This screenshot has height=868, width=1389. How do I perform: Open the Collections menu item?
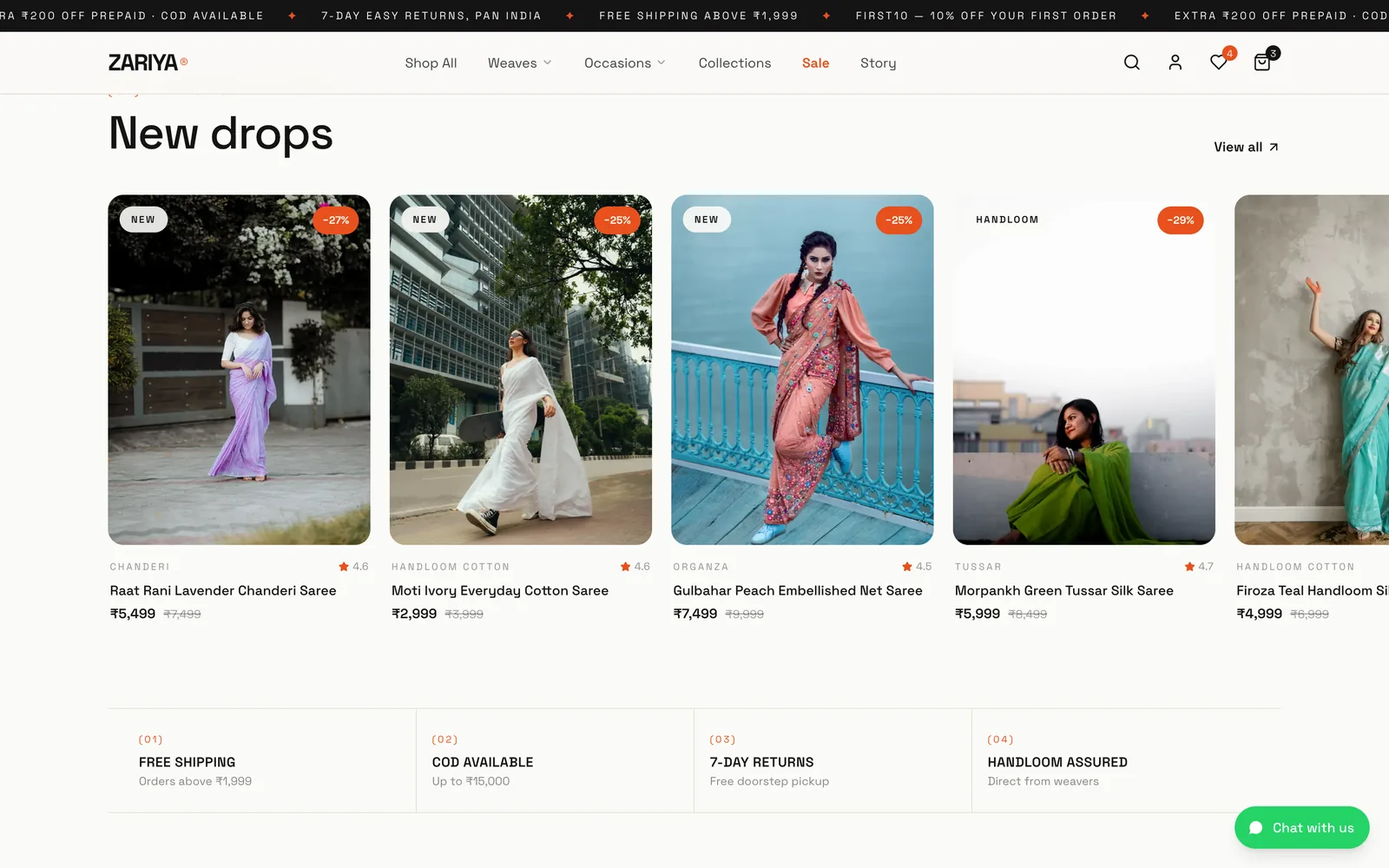[734, 63]
